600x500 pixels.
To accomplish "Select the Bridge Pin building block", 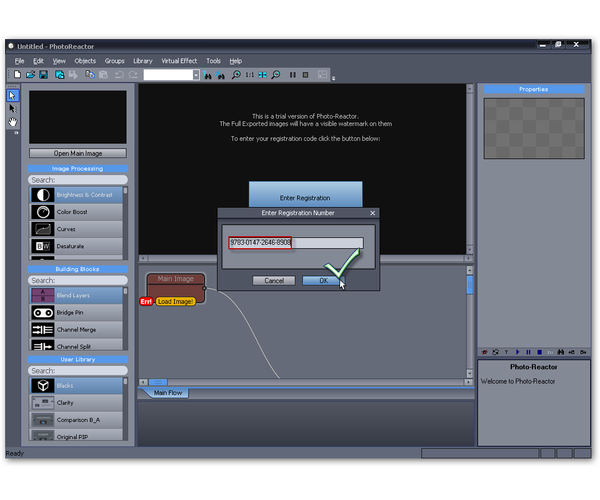I will 77,313.
